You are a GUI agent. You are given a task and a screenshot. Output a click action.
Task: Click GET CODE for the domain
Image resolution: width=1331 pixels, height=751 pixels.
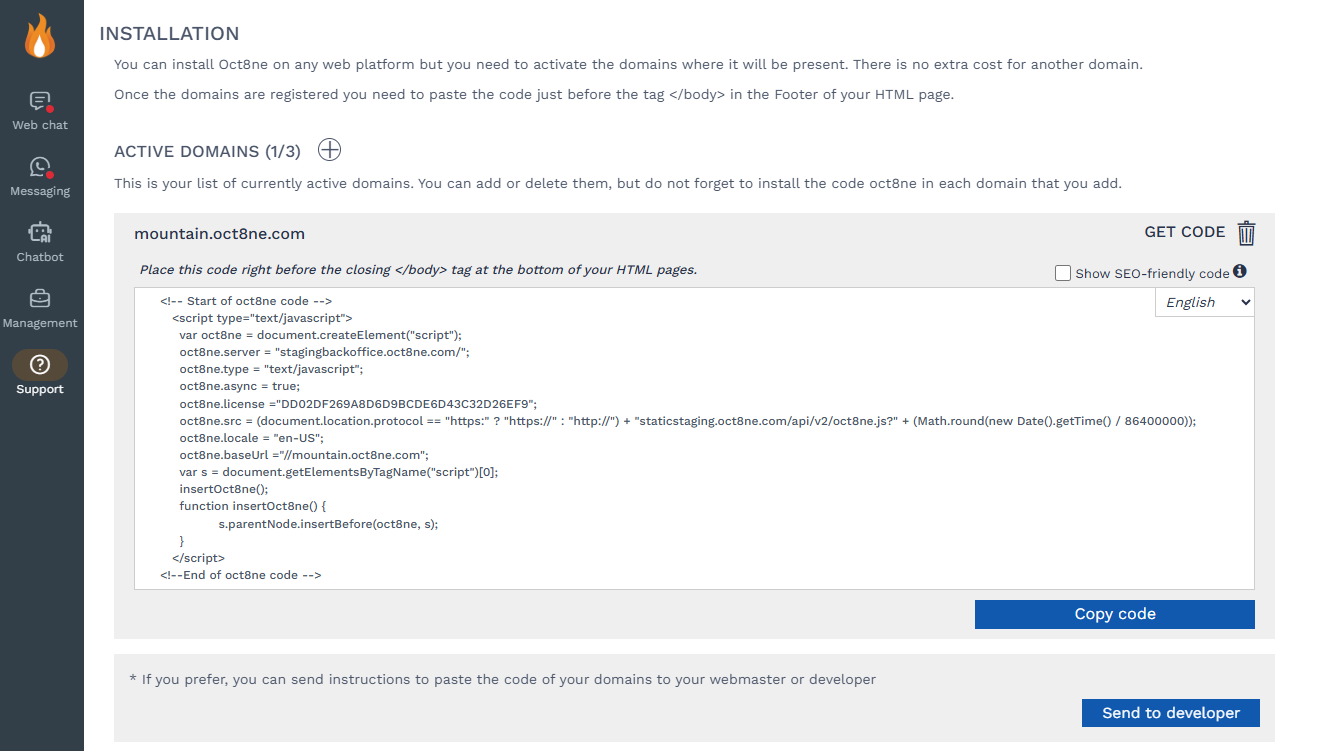(x=1184, y=232)
